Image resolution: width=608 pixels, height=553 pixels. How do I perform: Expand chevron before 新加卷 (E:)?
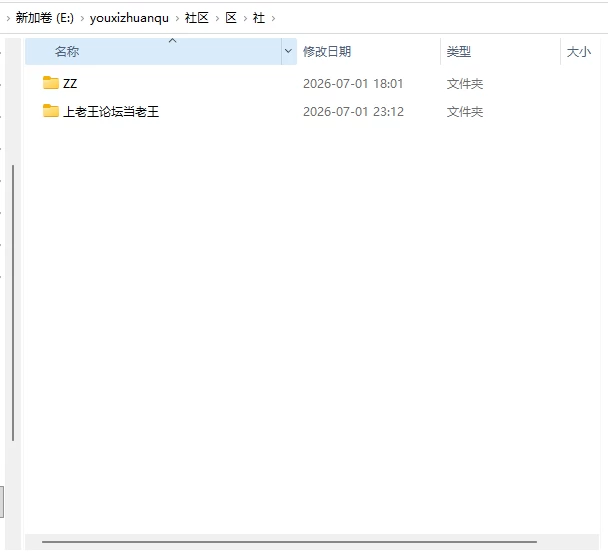click(x=8, y=18)
